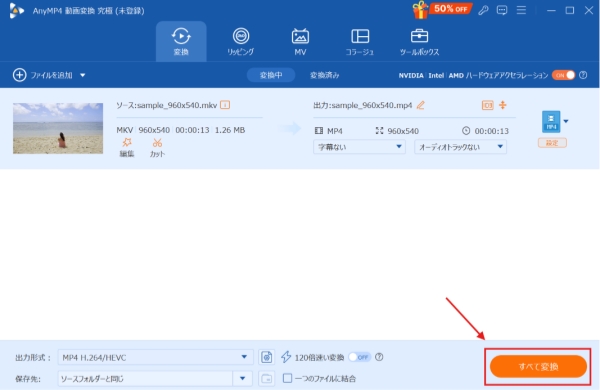Open the metadata ID3 editor icon
600x390 pixels.
[x=487, y=105]
